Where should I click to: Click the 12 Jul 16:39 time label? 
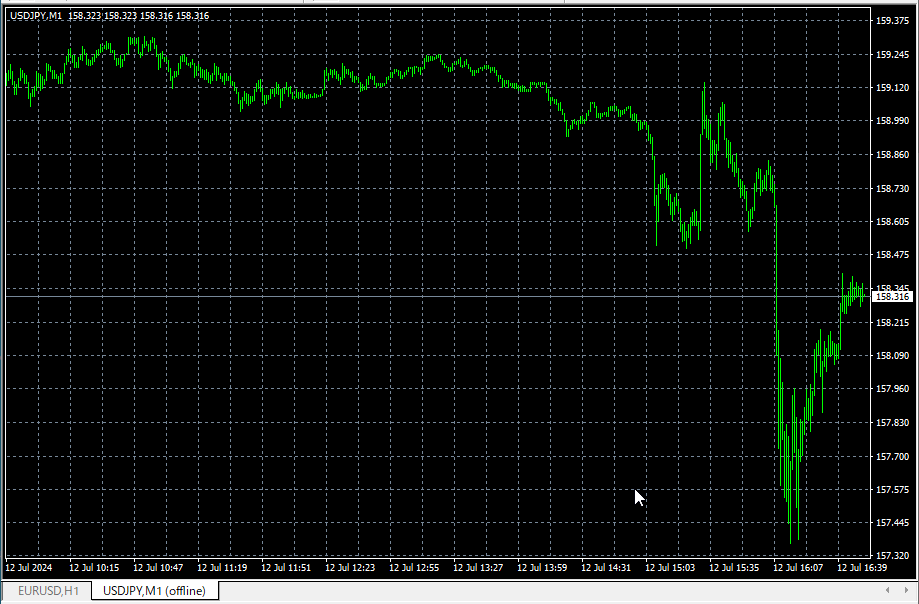click(862, 567)
